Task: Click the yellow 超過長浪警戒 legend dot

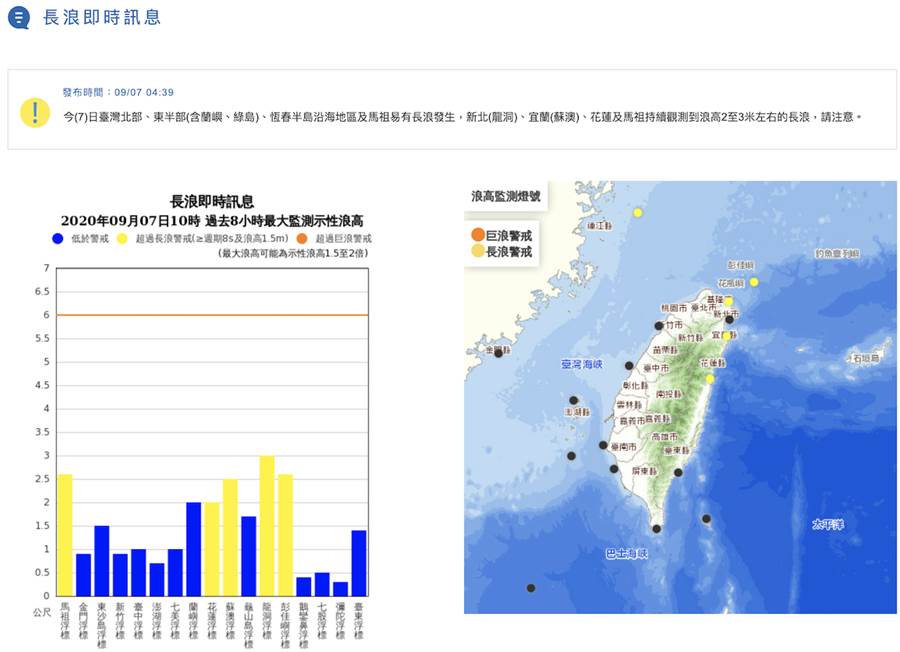Action: 122,239
